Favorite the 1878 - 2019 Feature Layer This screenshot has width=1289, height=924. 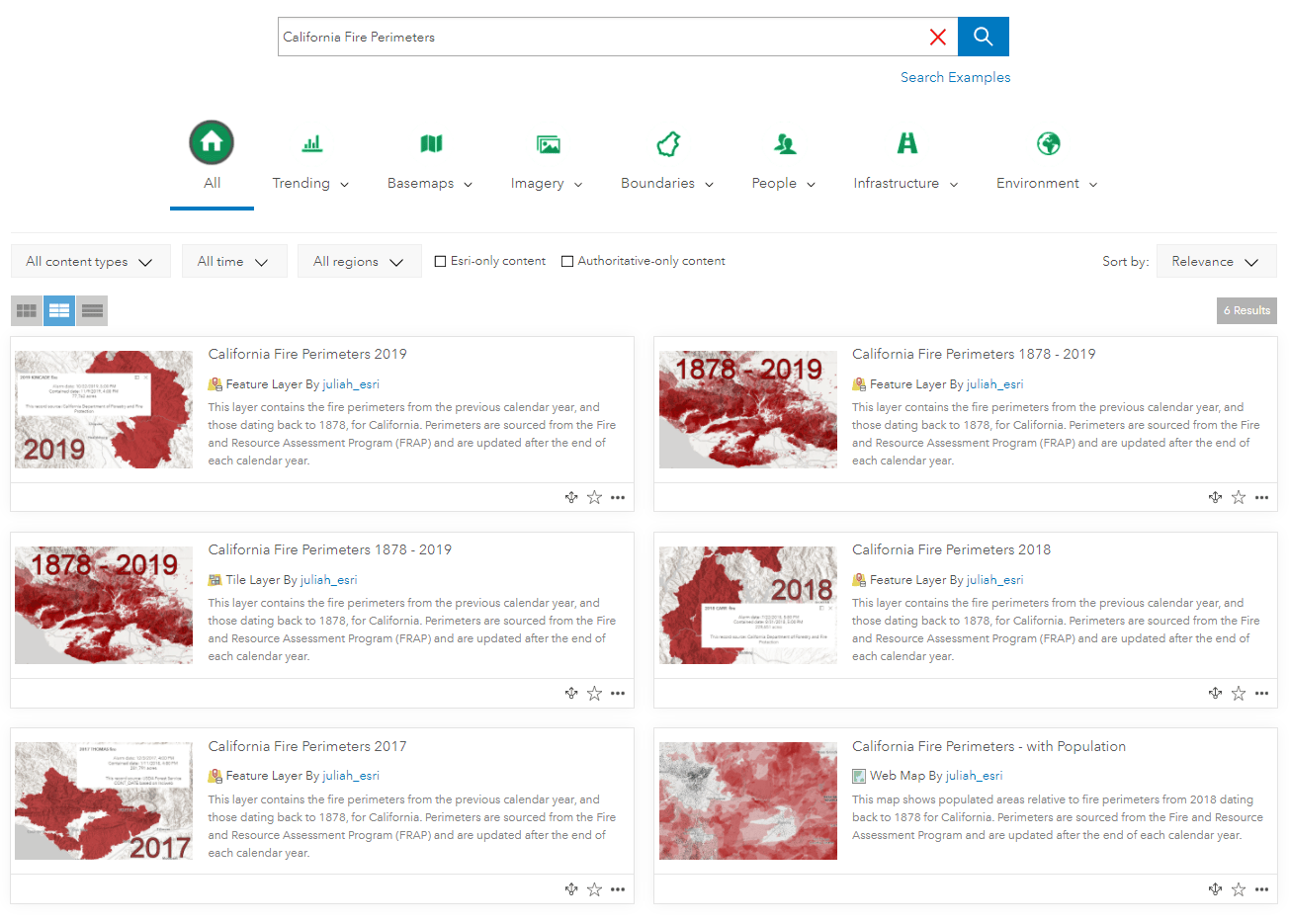click(1239, 497)
